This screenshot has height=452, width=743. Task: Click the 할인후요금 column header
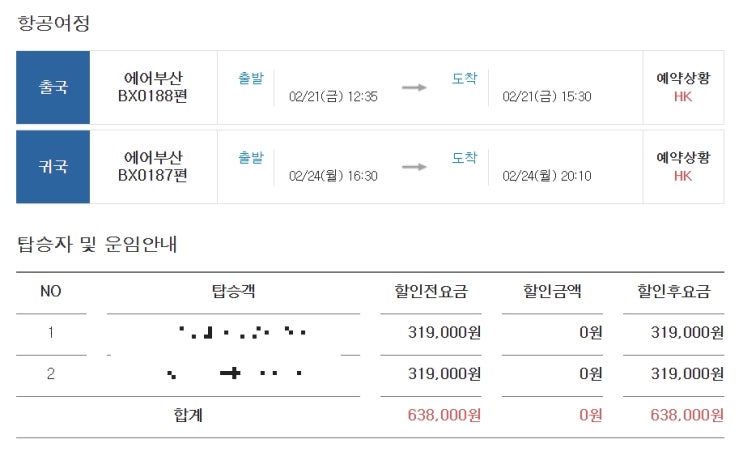click(x=673, y=292)
